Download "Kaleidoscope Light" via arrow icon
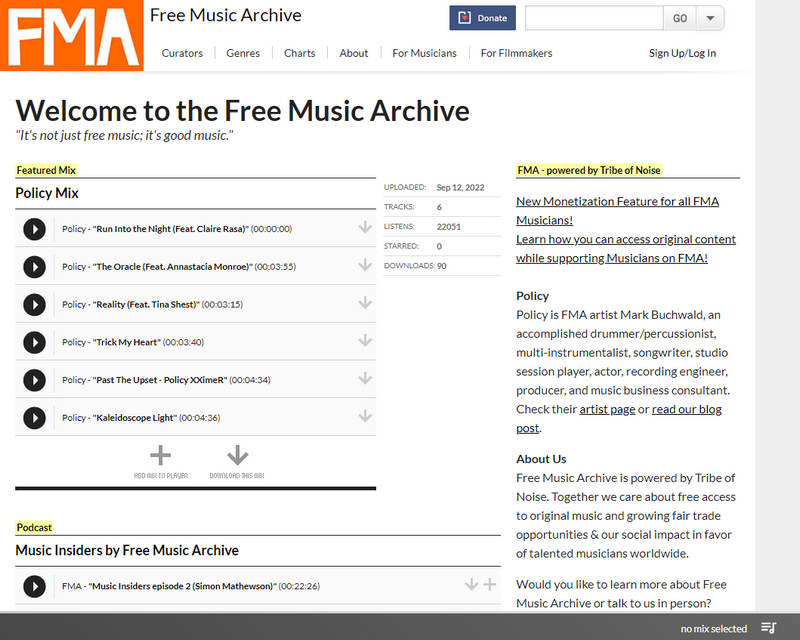The image size is (800, 640). (x=365, y=416)
